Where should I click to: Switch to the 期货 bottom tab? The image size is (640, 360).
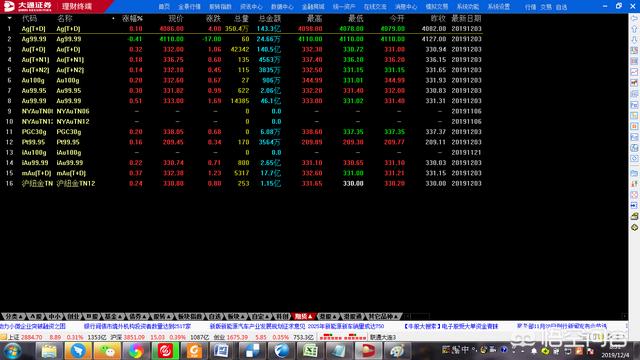tap(304, 316)
